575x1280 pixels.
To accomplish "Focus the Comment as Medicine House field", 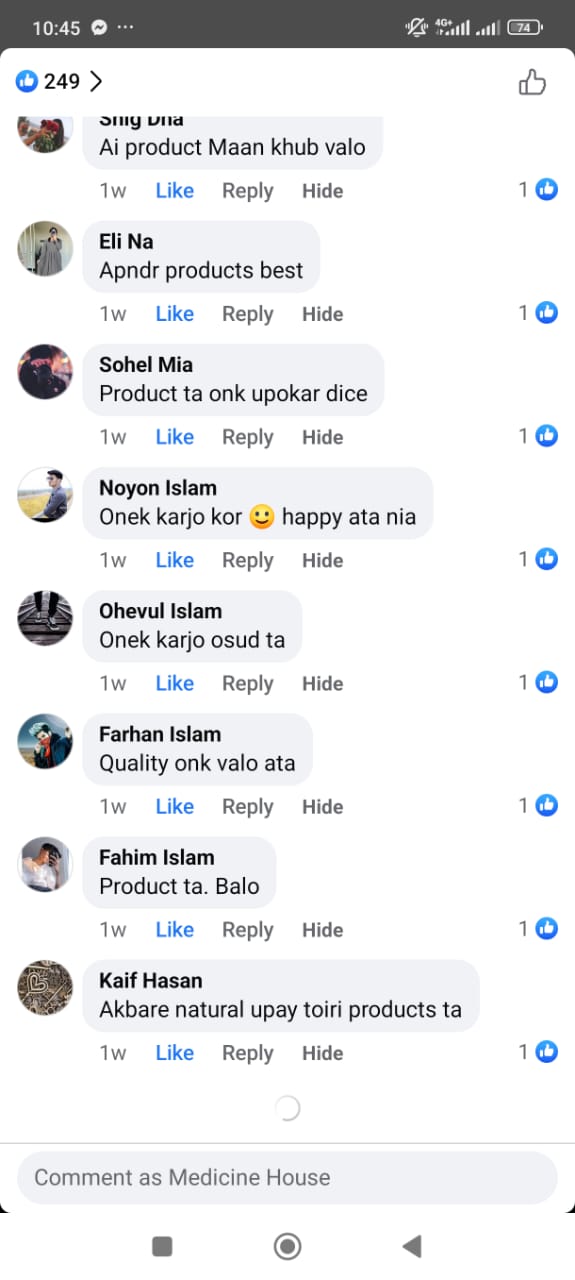I will (x=287, y=1178).
